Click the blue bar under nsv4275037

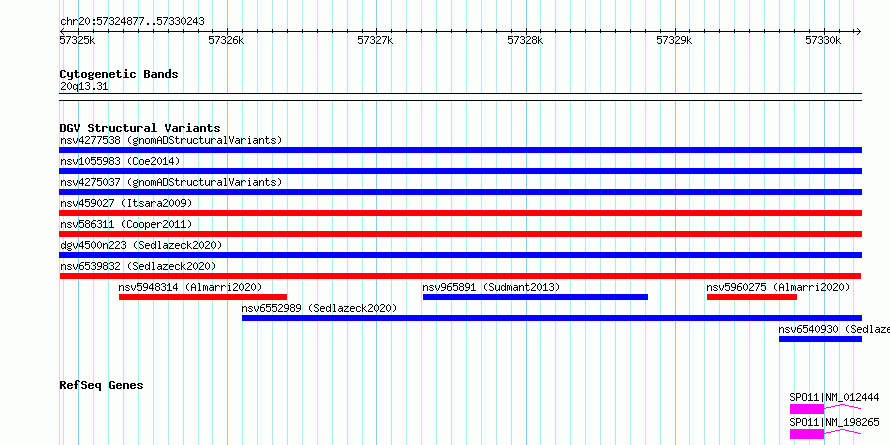pyautogui.click(x=460, y=192)
